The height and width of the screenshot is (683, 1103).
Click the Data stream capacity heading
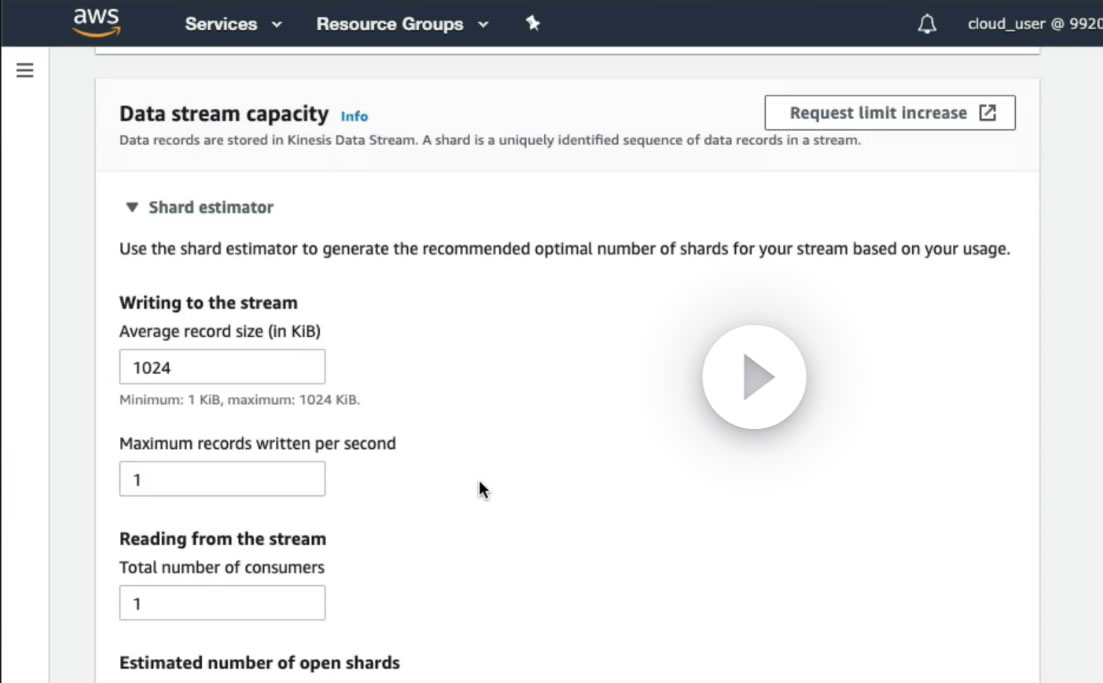click(223, 114)
